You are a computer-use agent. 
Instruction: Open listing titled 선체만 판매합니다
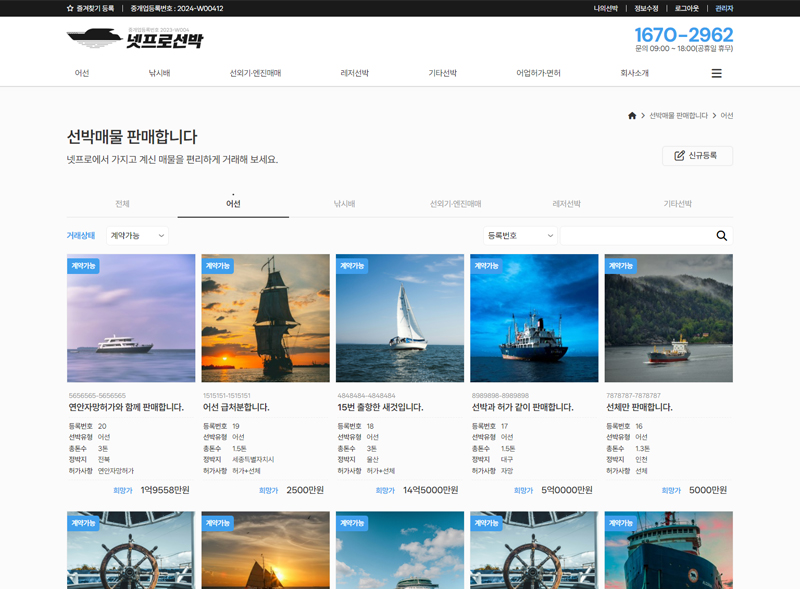tap(639, 408)
